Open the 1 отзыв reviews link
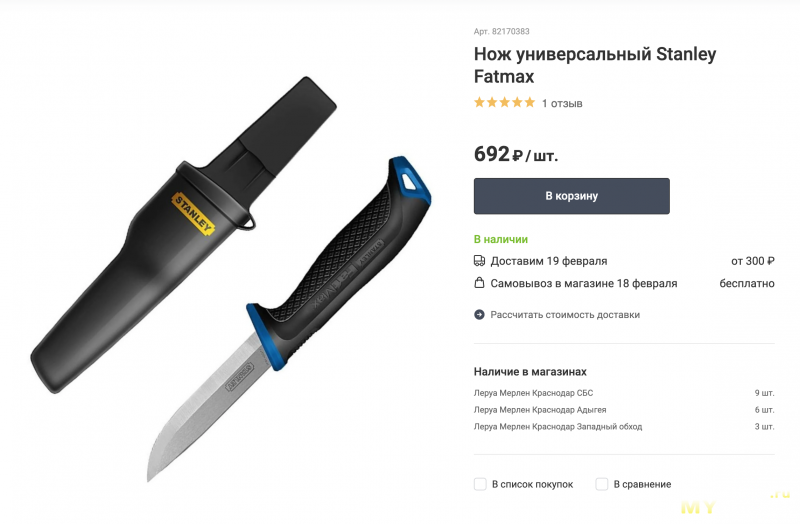This screenshot has width=800, height=524. pos(562,104)
